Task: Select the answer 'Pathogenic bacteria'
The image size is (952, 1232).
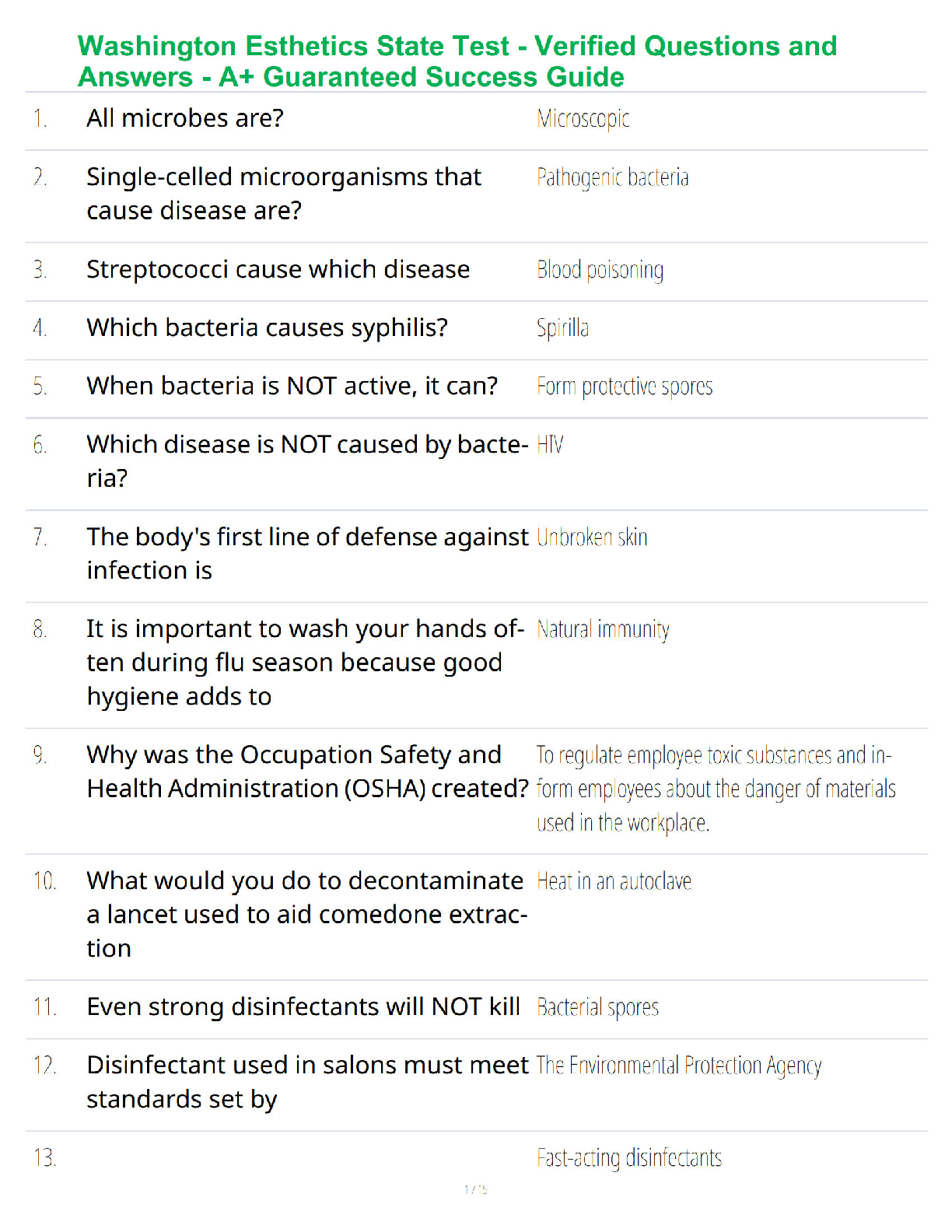Action: click(x=613, y=178)
